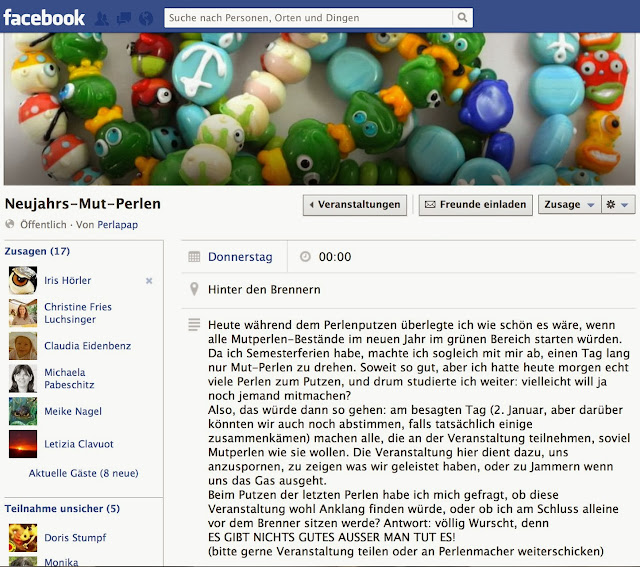Image resolution: width=640 pixels, height=567 pixels.
Task: Open the notifications globe icon
Action: 146,18
